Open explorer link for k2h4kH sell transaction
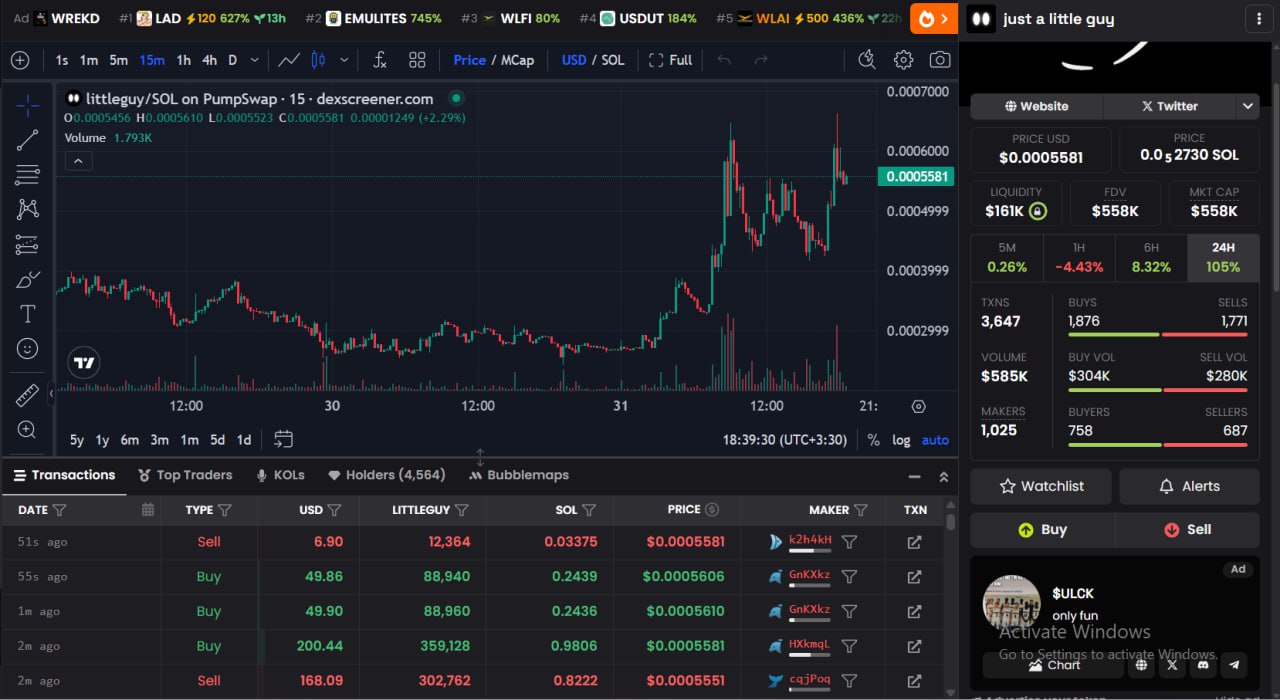Viewport: 1280px width, 700px height. pyautogui.click(x=914, y=542)
